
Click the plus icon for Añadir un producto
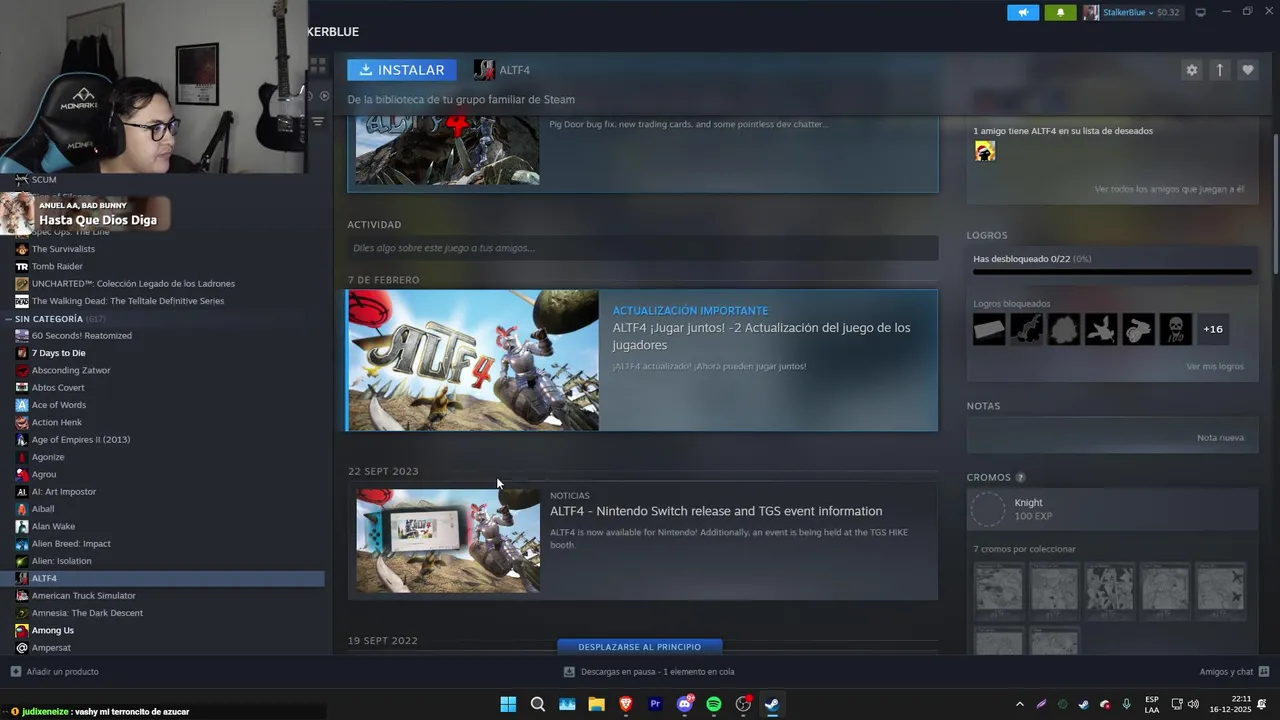pyautogui.click(x=15, y=672)
